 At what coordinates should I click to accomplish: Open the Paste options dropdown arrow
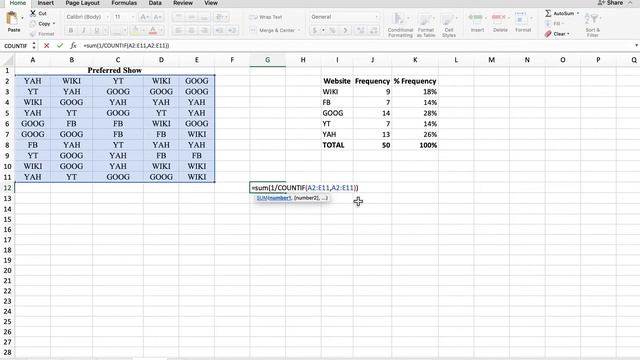pos(22,18)
